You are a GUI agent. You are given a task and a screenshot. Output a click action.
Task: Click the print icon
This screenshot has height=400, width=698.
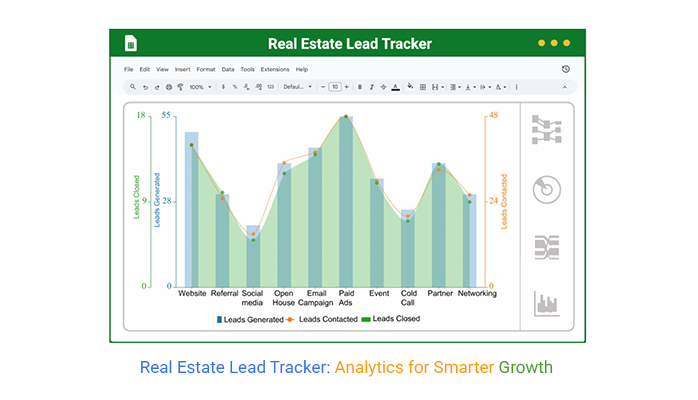(167, 87)
